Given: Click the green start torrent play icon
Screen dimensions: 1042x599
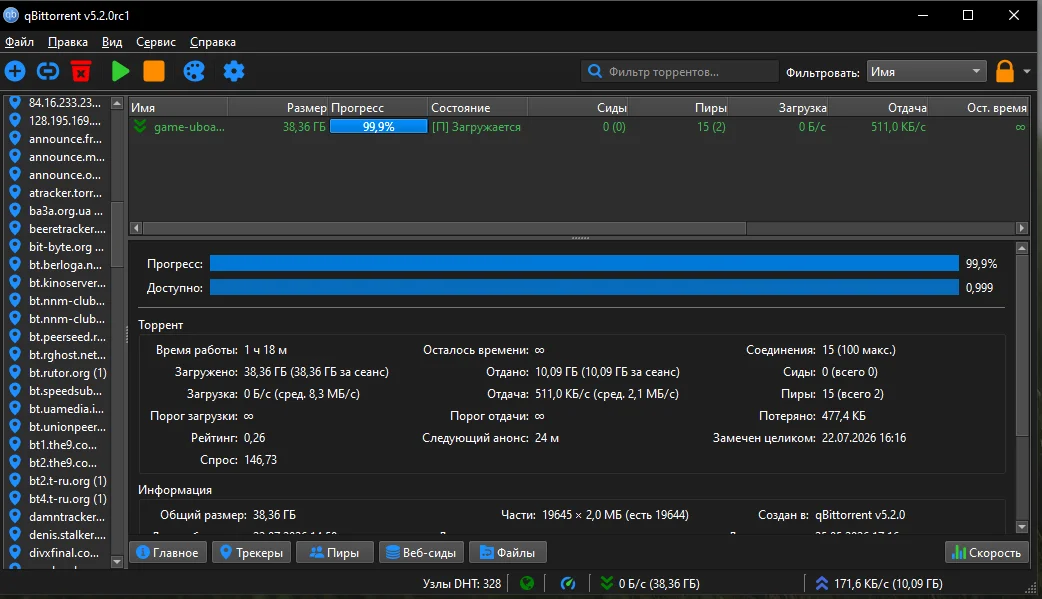Looking at the screenshot, I should (x=120, y=71).
